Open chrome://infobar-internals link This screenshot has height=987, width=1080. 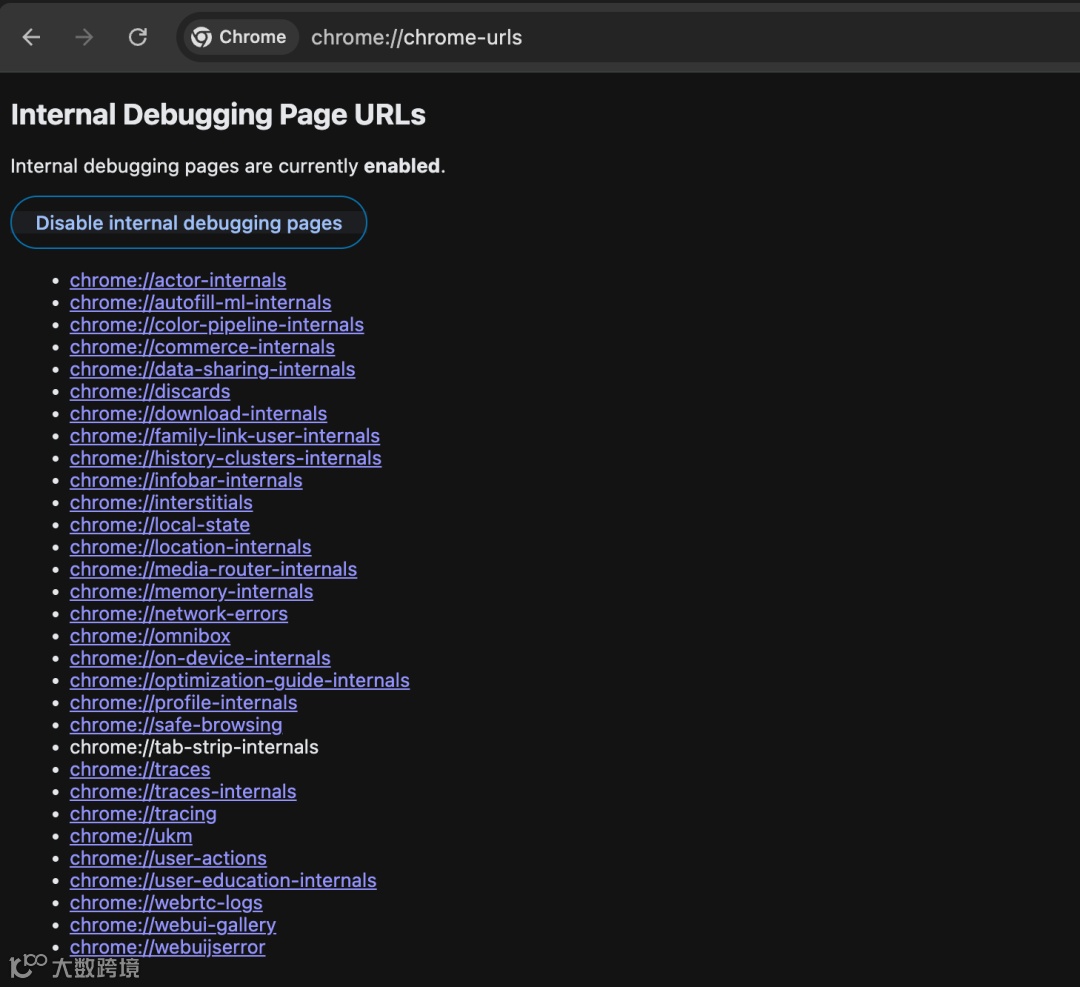pyautogui.click(x=186, y=480)
